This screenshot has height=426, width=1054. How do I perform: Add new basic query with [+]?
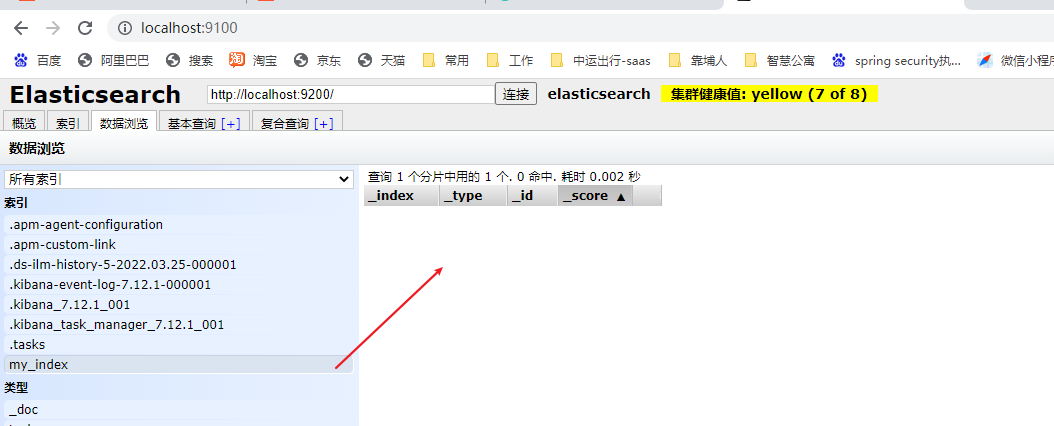(231, 124)
